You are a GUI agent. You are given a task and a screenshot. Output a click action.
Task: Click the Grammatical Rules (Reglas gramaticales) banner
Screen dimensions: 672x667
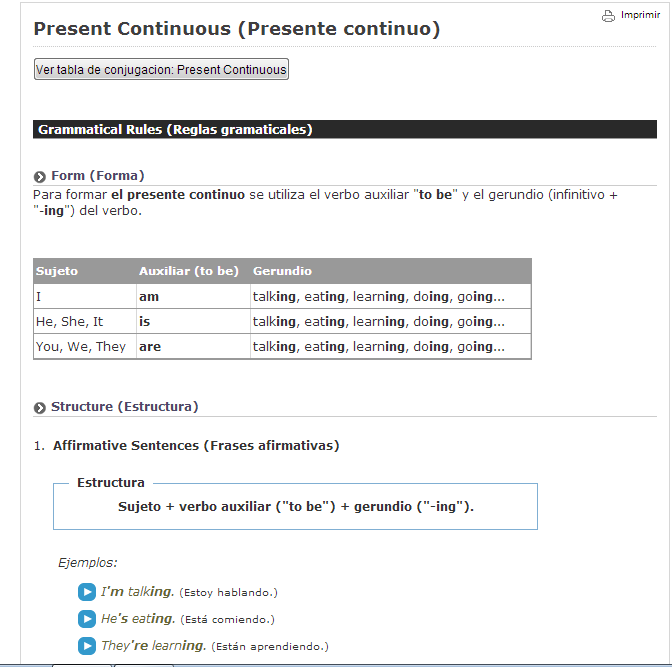click(345, 129)
